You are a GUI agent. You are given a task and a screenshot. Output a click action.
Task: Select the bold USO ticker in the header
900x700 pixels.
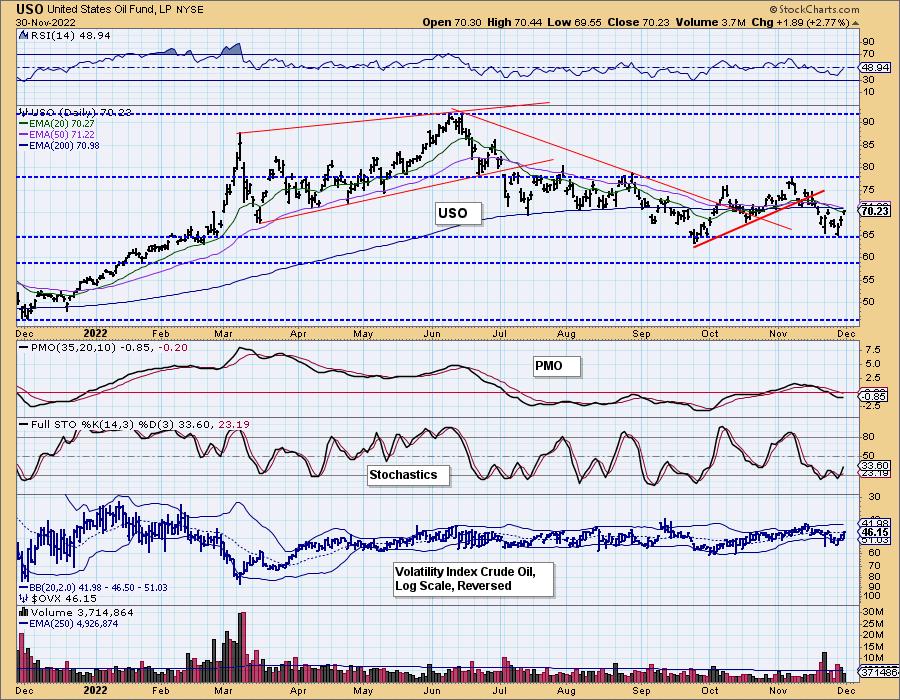(29, 9)
